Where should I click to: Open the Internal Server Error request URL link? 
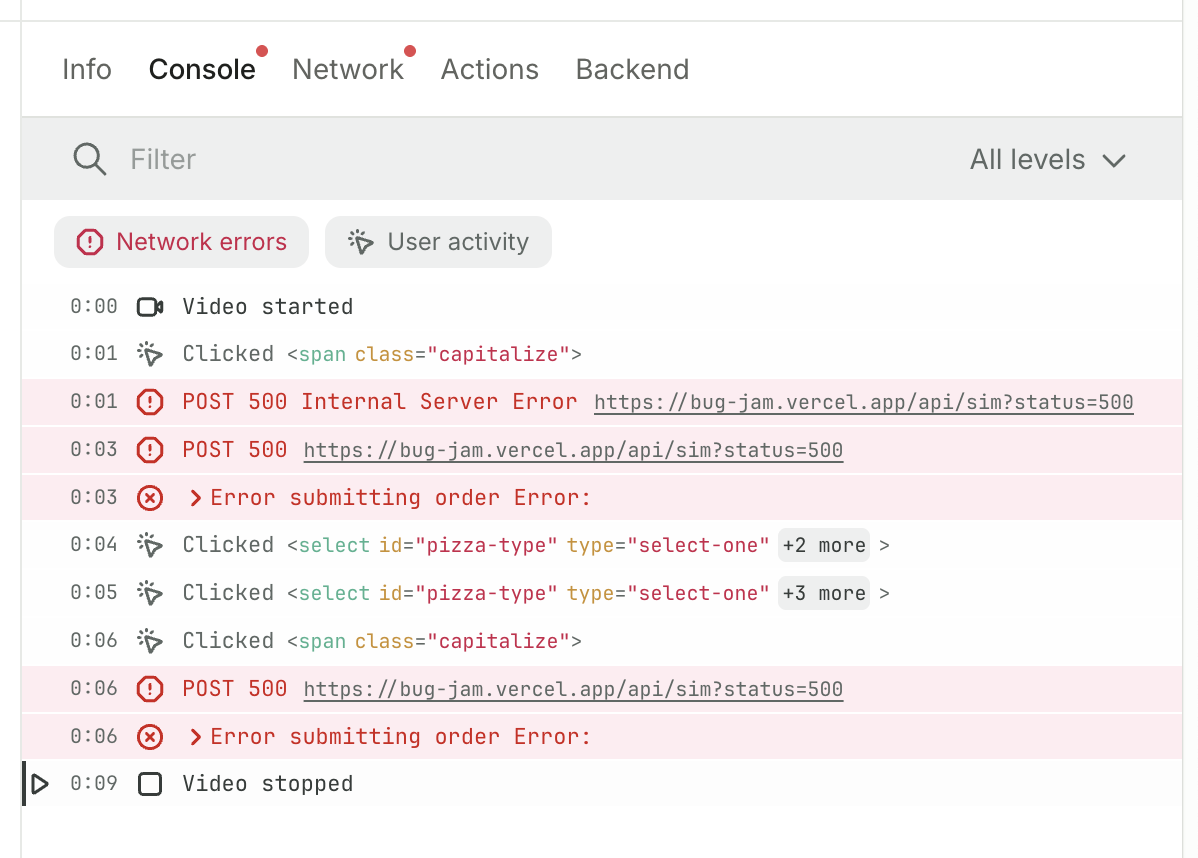click(863, 403)
